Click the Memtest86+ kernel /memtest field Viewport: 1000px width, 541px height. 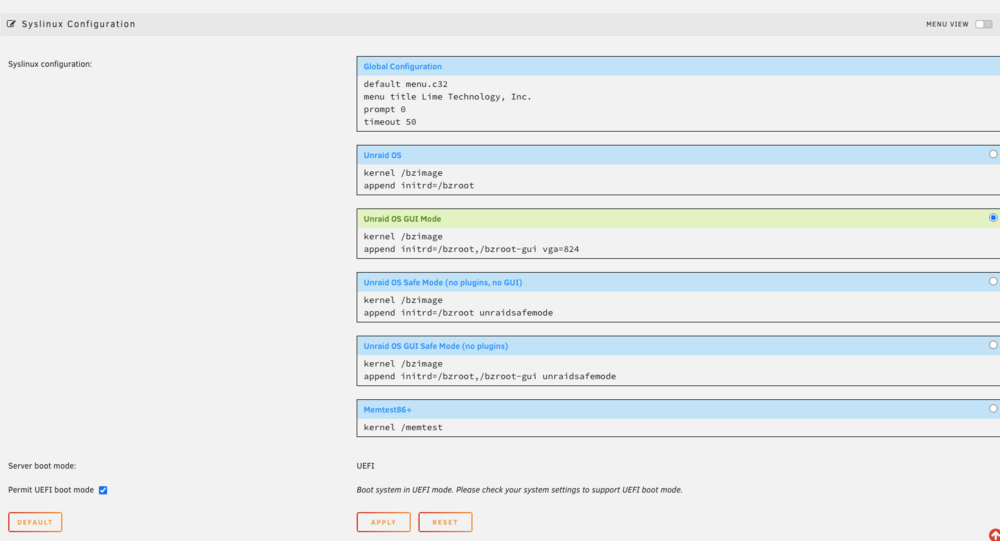[x=679, y=427]
